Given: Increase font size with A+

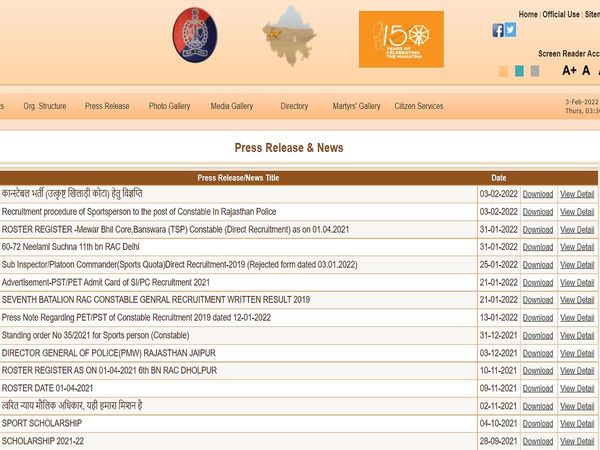Looking at the screenshot, I should coord(569,70).
